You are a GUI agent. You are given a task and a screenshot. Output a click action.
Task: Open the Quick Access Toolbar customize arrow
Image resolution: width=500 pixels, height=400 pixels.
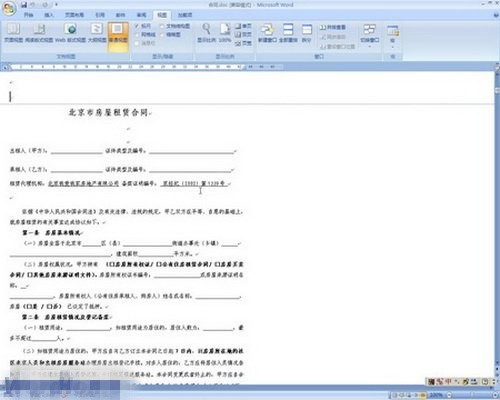pyautogui.click(x=57, y=5)
